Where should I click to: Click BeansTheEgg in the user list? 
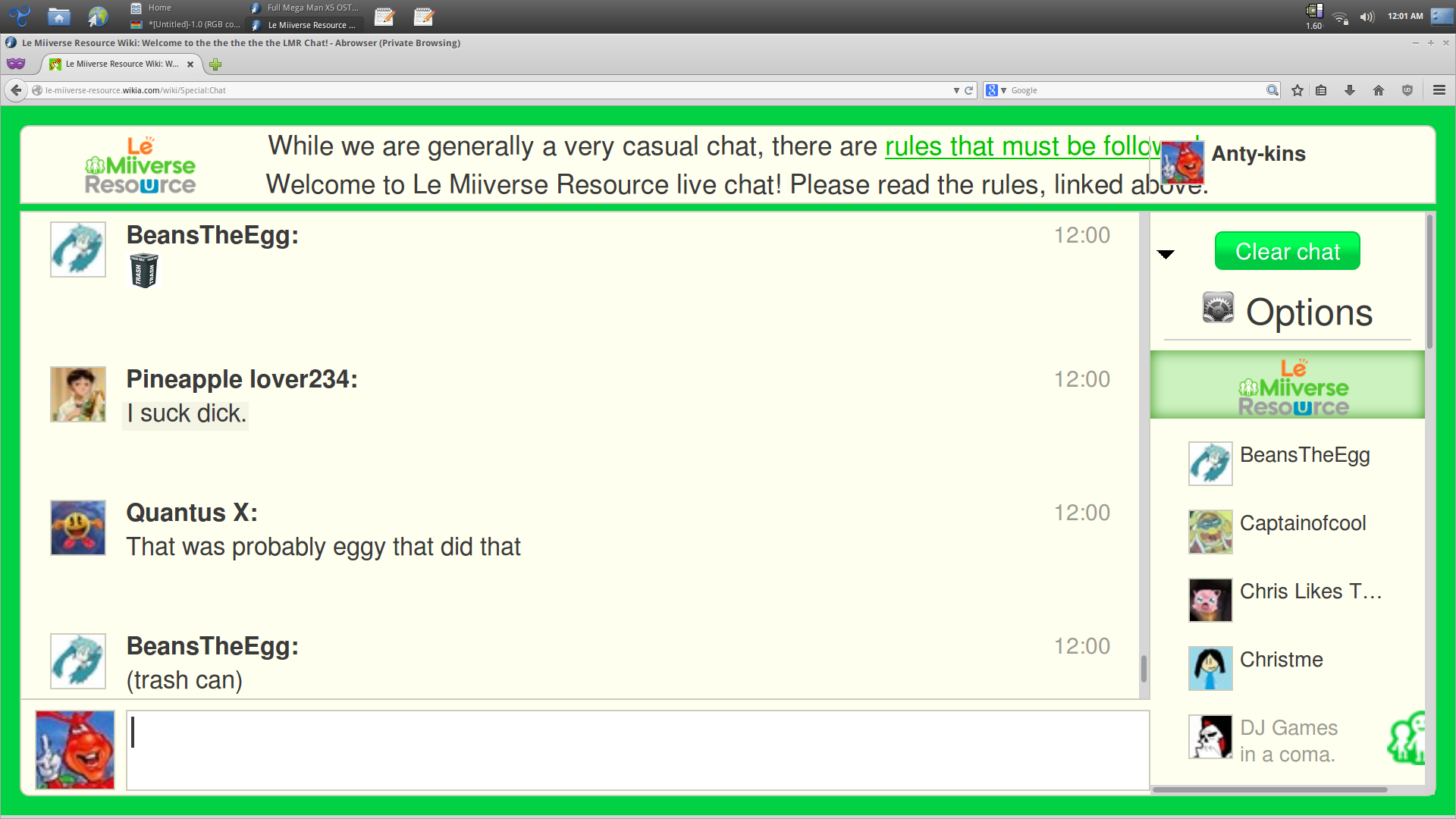(1304, 455)
